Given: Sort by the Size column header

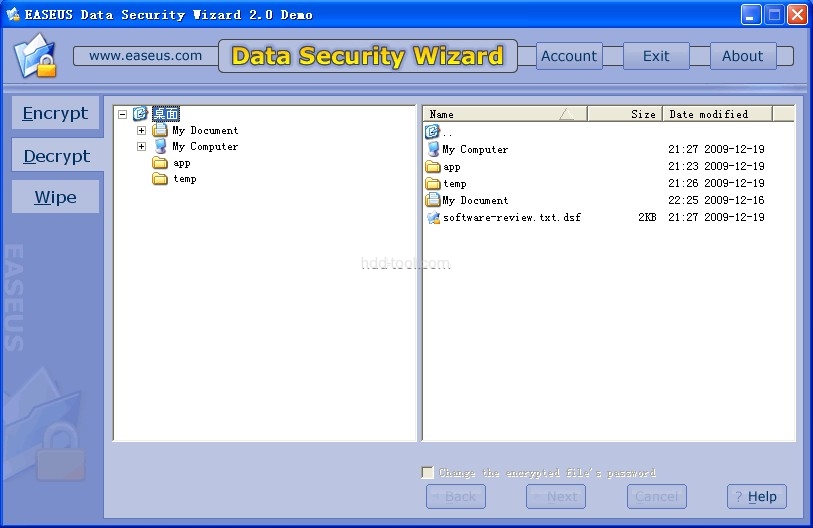Looking at the screenshot, I should (x=625, y=114).
